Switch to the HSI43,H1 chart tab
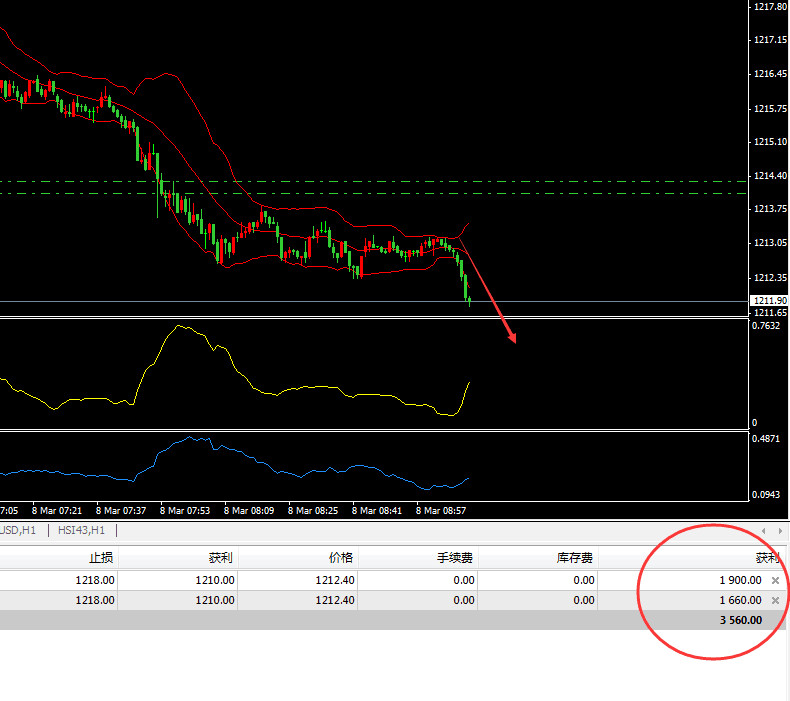The image size is (790, 701). point(81,530)
